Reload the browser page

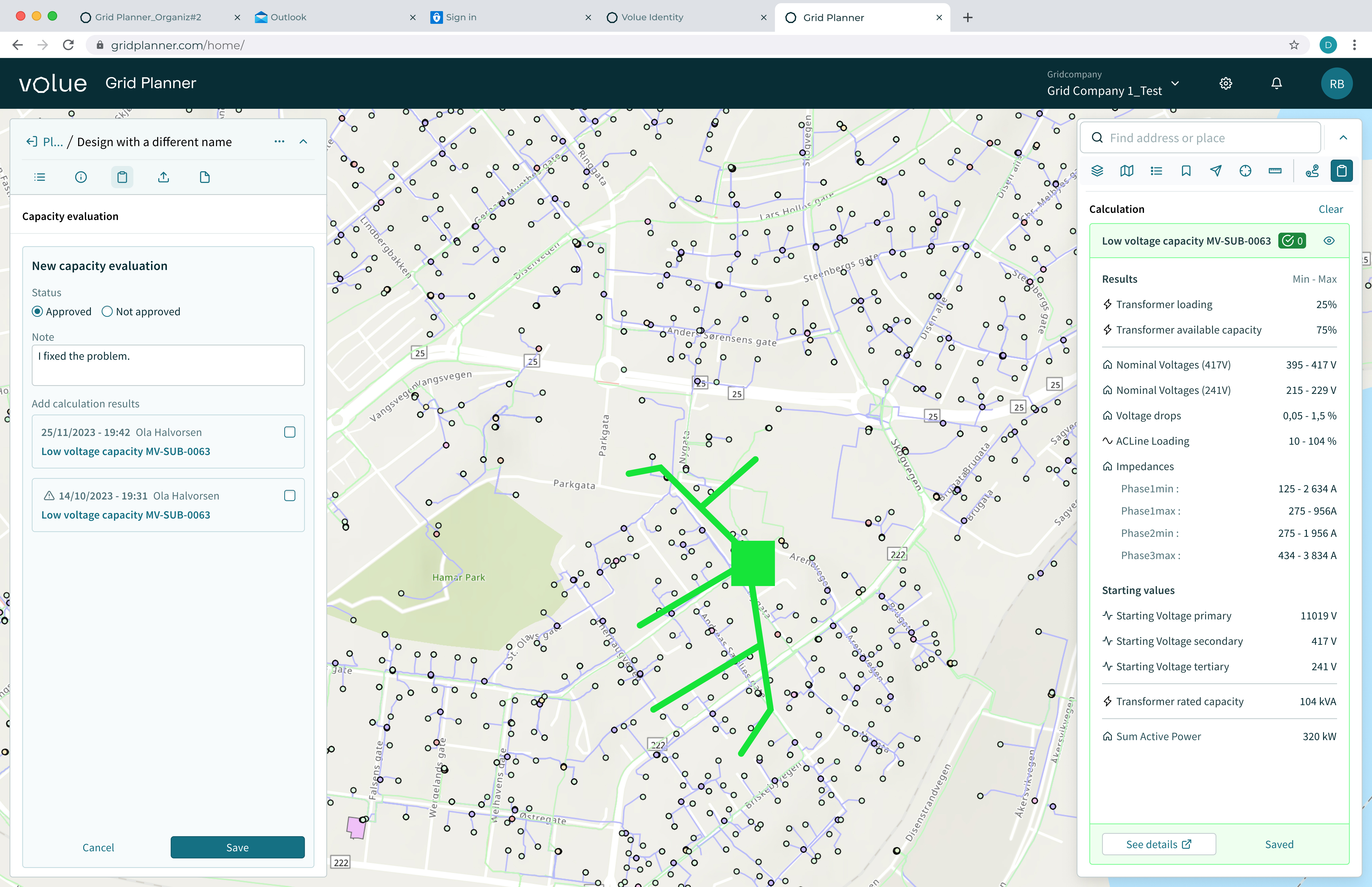tap(68, 45)
